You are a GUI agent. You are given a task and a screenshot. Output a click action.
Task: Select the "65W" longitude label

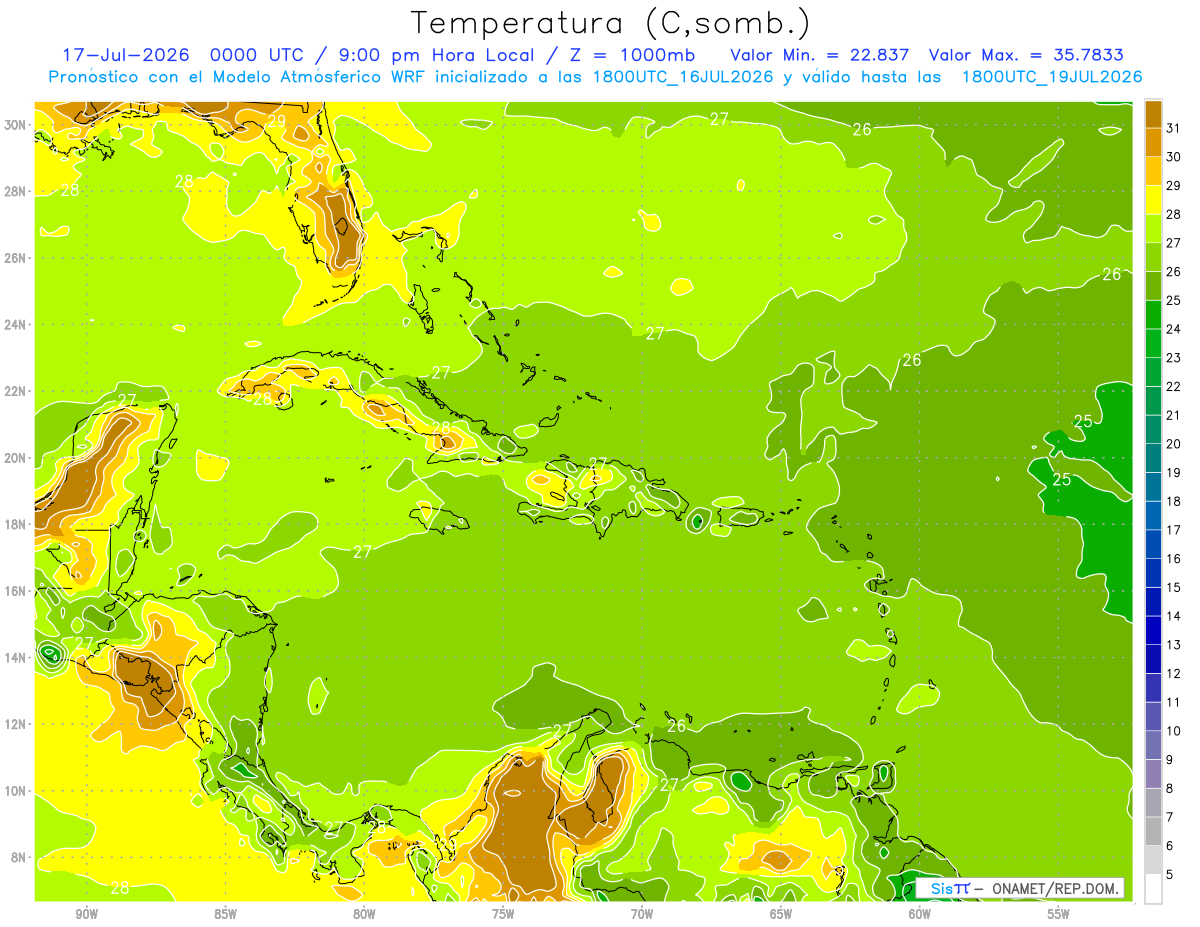click(x=781, y=914)
